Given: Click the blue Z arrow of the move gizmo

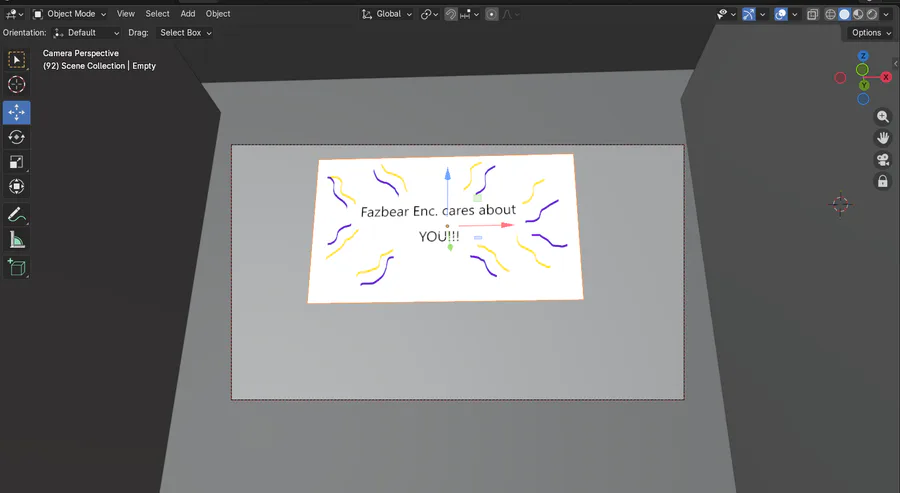Looking at the screenshot, I should click(448, 174).
